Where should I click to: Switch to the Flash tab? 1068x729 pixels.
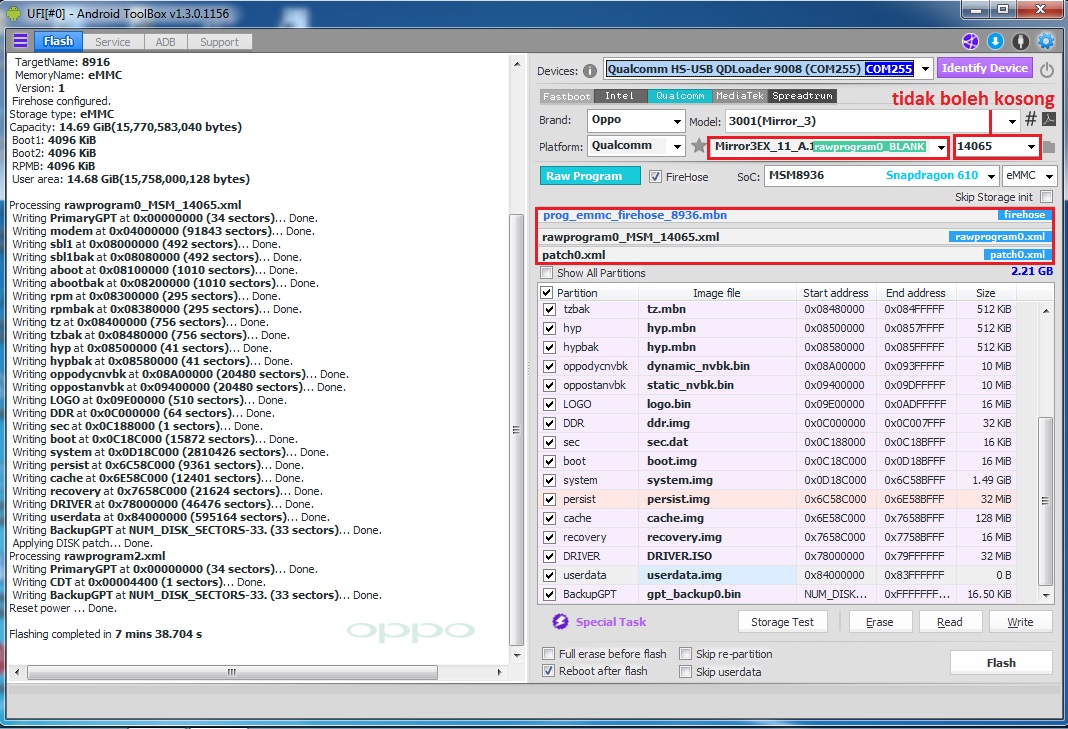pyautogui.click(x=58, y=41)
